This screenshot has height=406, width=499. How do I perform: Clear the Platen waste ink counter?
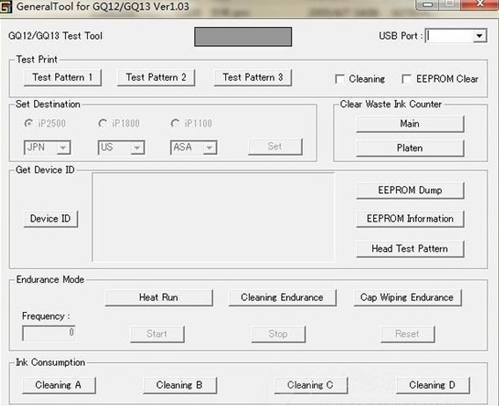(x=410, y=148)
